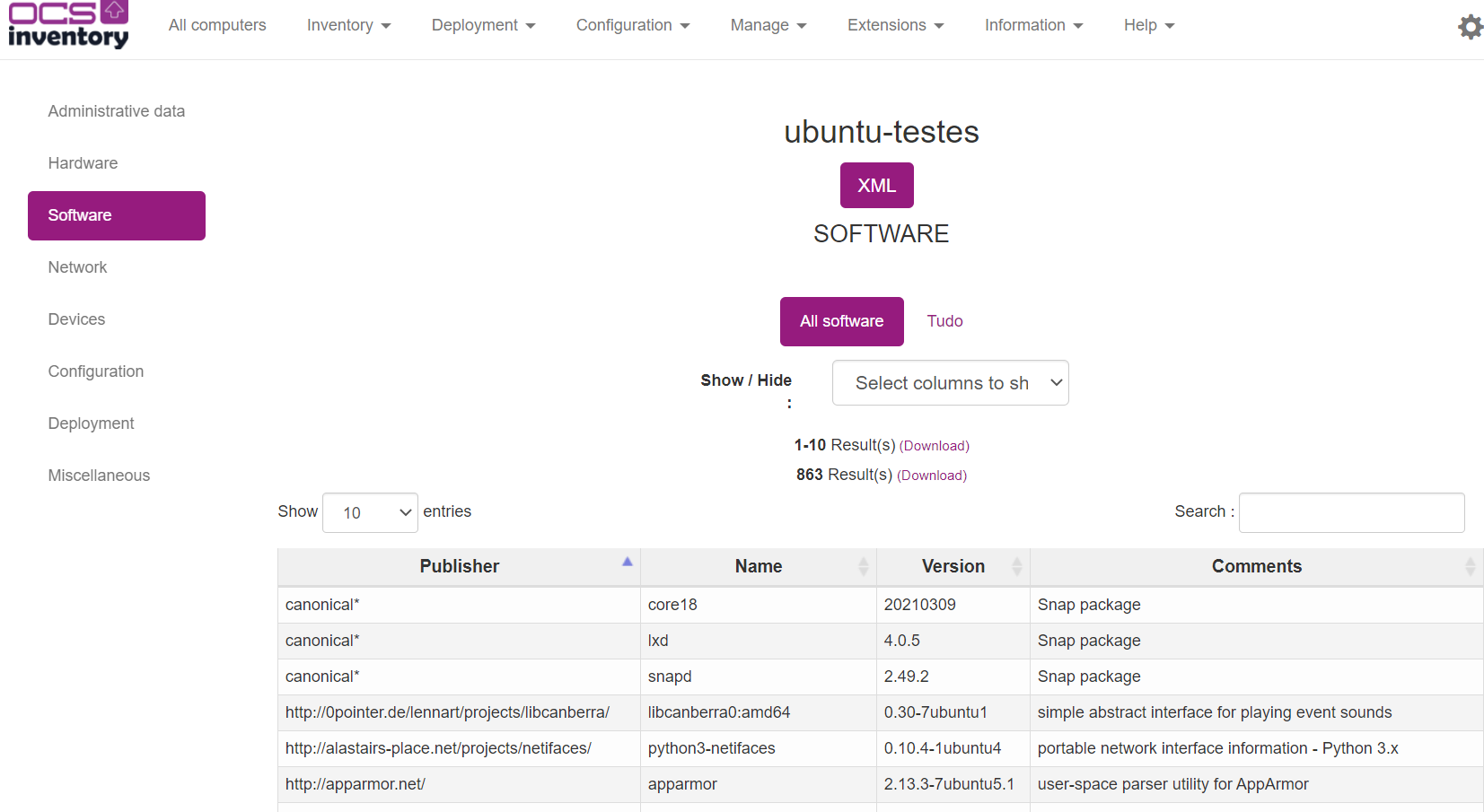1484x812 pixels.
Task: Open Administrative data in sidebar
Action: (117, 111)
